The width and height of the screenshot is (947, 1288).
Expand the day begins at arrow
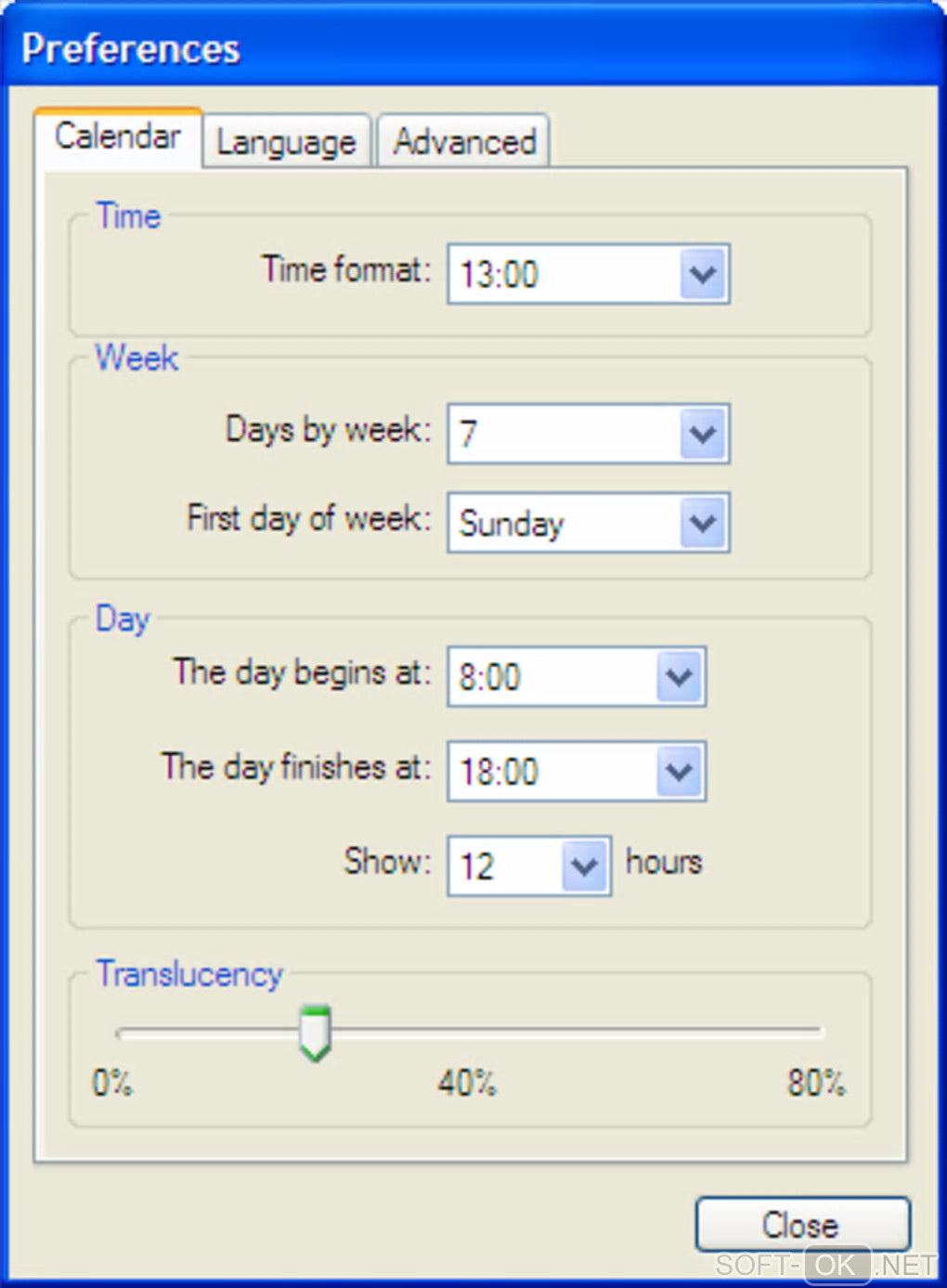point(680,677)
